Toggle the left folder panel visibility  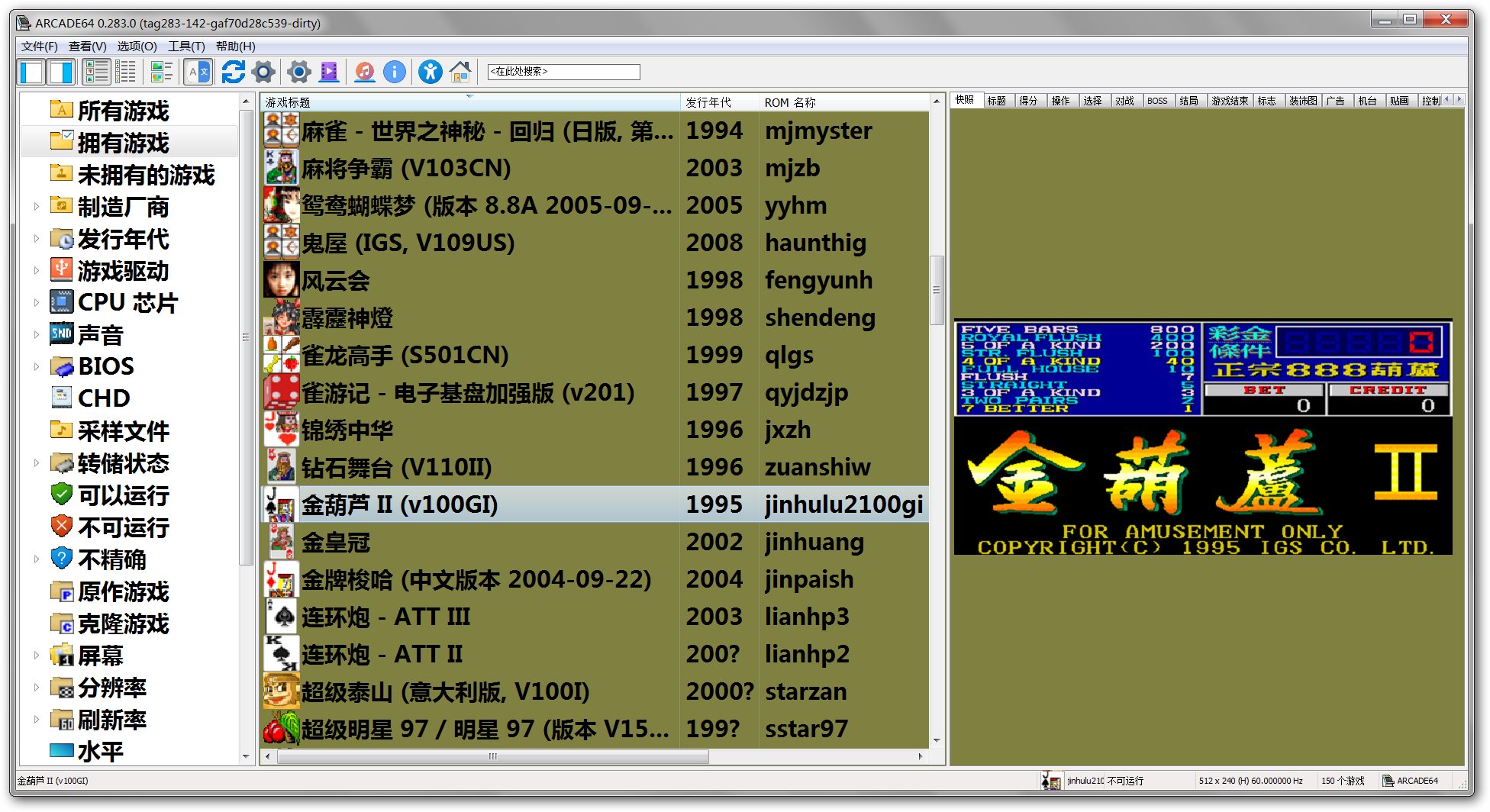coord(32,72)
